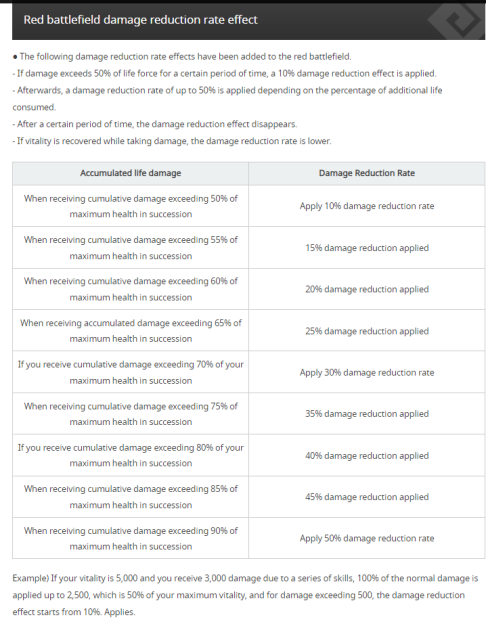This screenshot has height=628, width=486.
Task: Click the 15% damage reduction applied cell
Action: tap(367, 248)
